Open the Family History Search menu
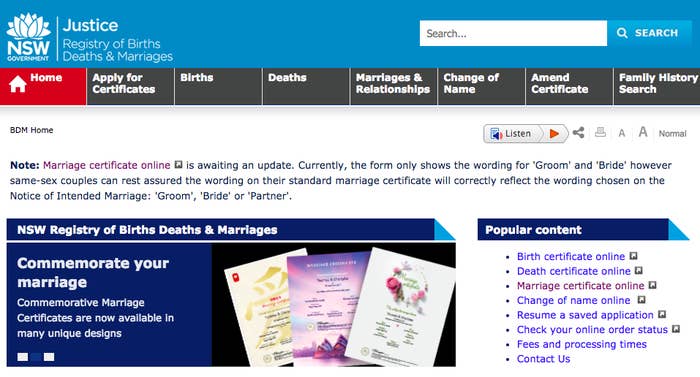 coord(657,87)
